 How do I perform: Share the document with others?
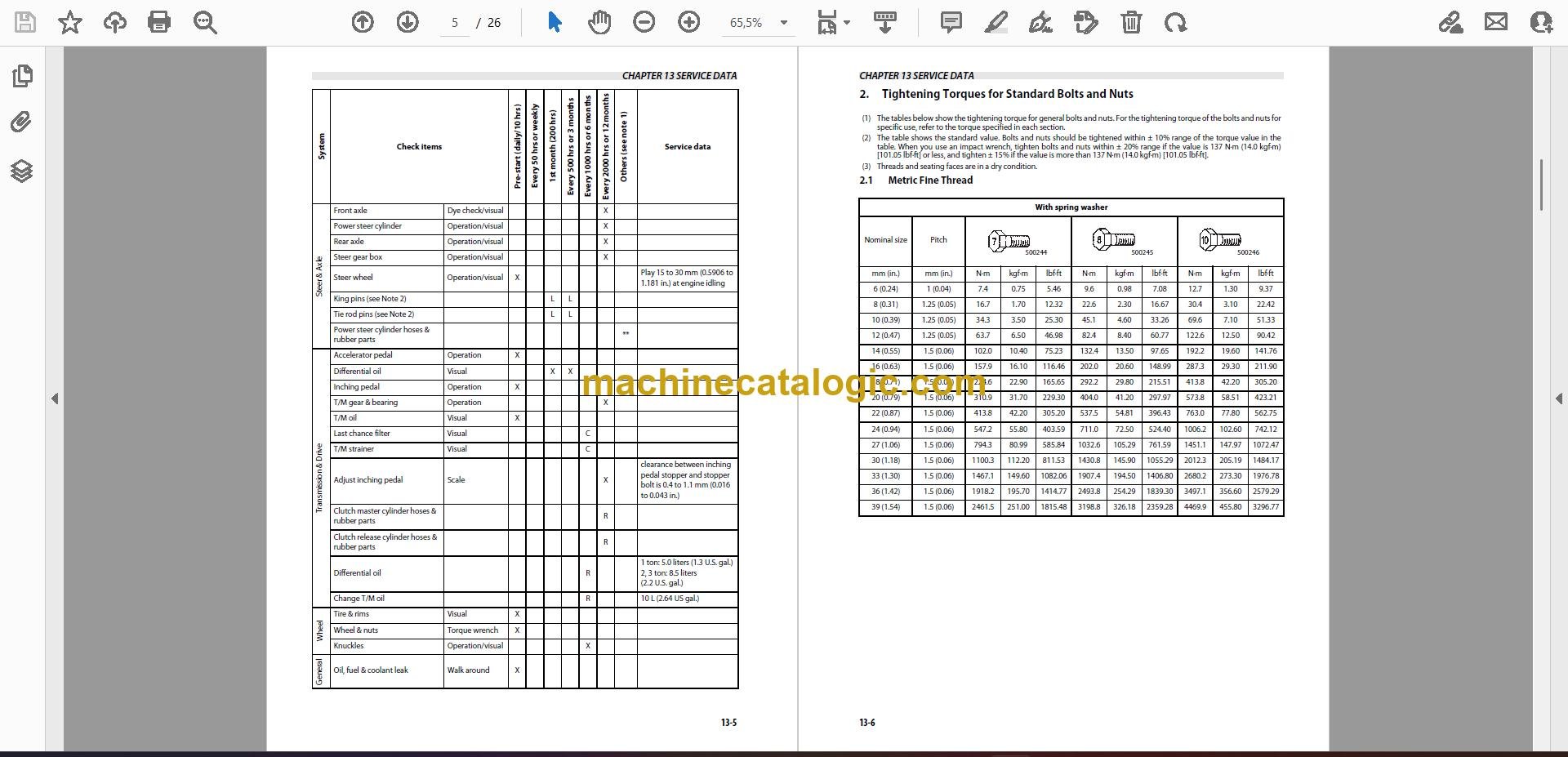(1541, 22)
